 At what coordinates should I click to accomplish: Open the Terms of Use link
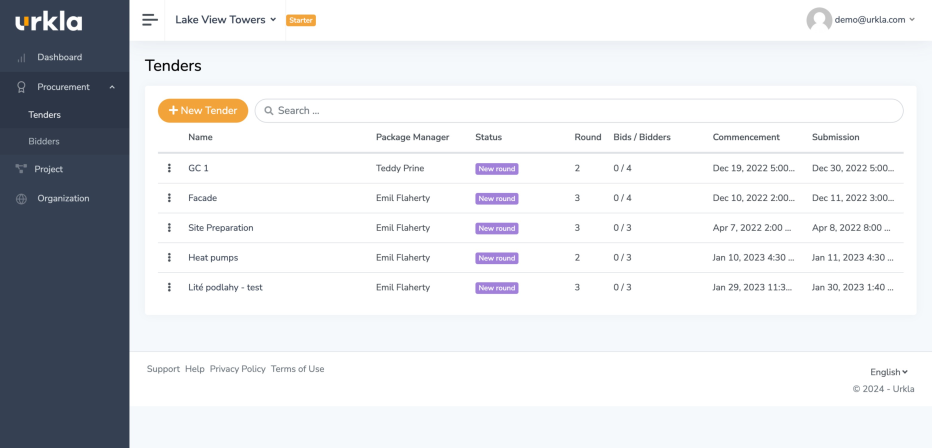pos(298,369)
